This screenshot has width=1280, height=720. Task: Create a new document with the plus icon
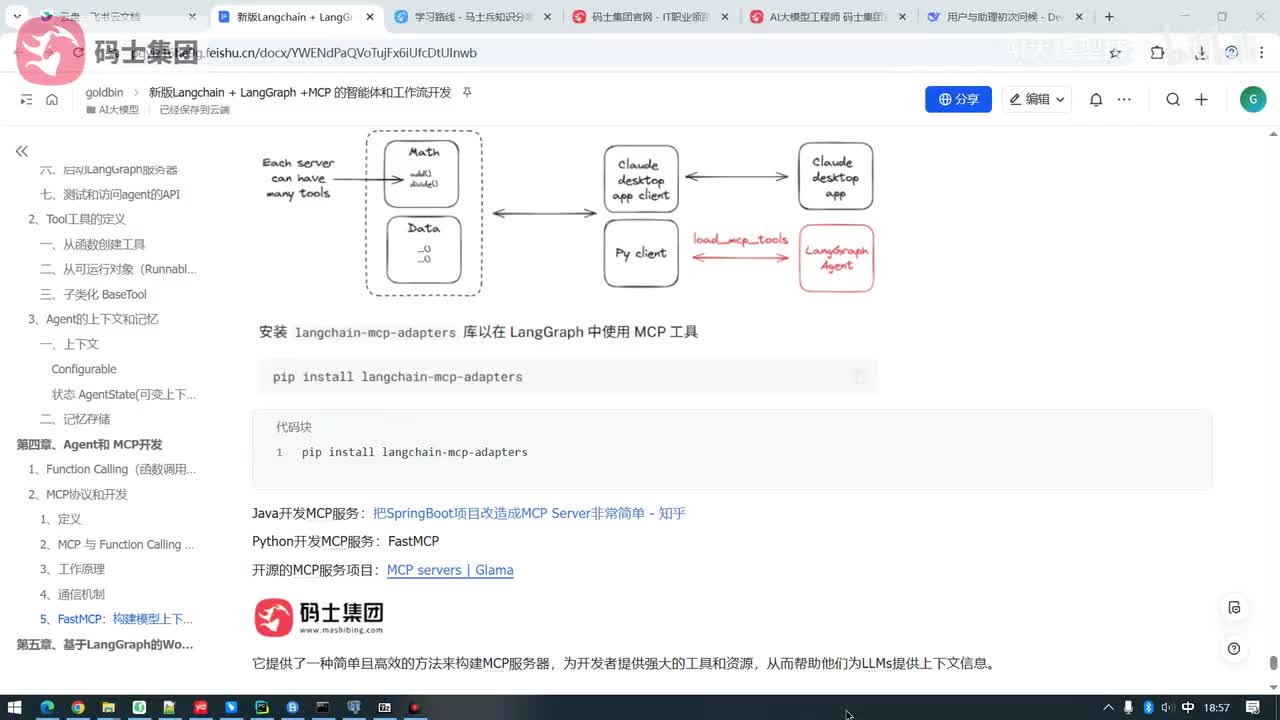pyautogui.click(x=1201, y=99)
